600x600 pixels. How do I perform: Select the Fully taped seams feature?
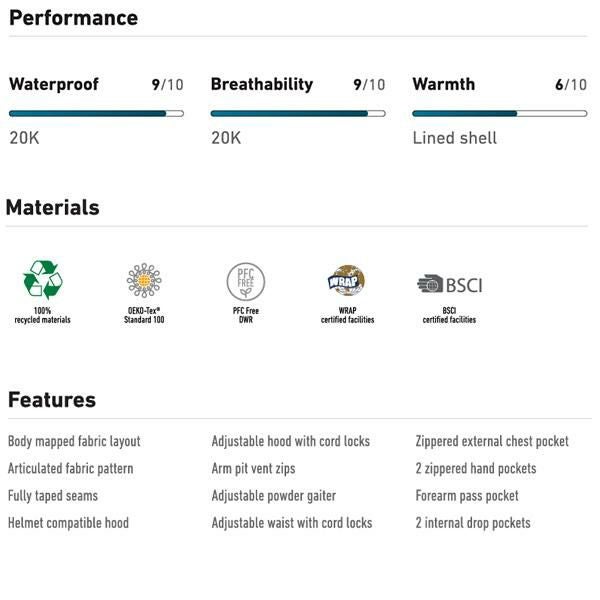[53, 495]
